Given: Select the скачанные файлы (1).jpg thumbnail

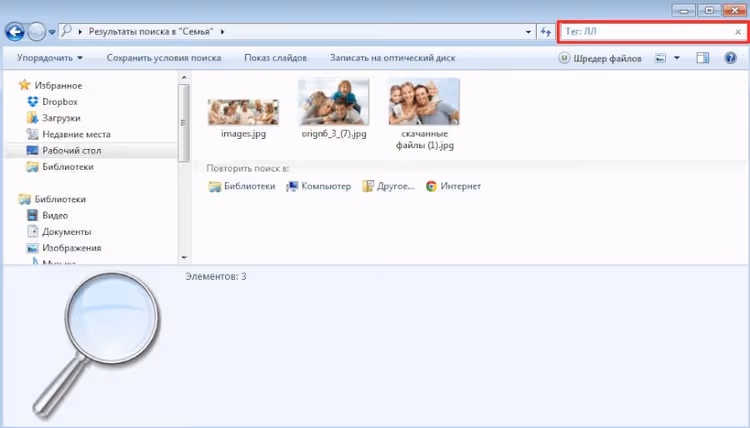Looking at the screenshot, I should point(424,102).
